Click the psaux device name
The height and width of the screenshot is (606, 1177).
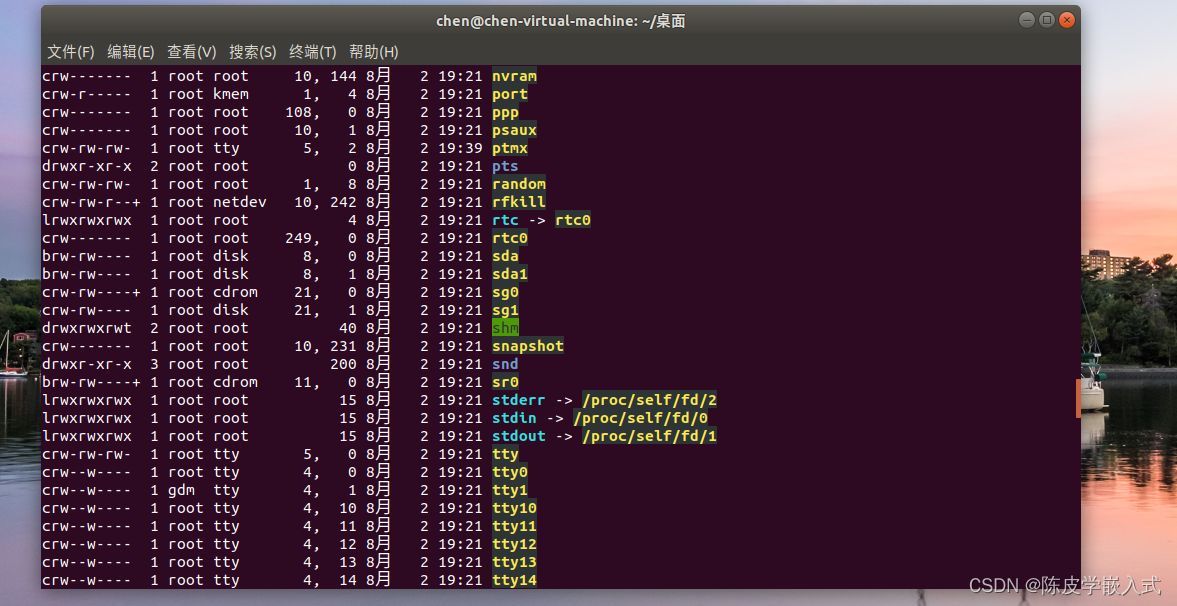pos(514,130)
